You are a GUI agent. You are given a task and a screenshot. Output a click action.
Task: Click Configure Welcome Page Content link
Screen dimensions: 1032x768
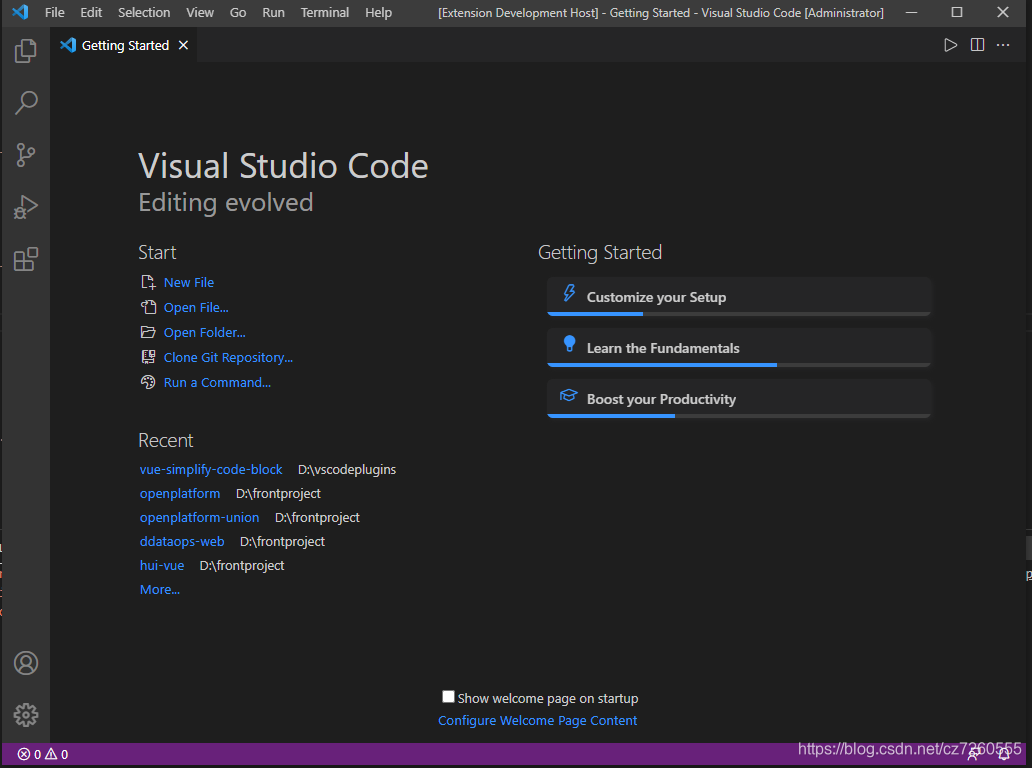click(x=537, y=721)
